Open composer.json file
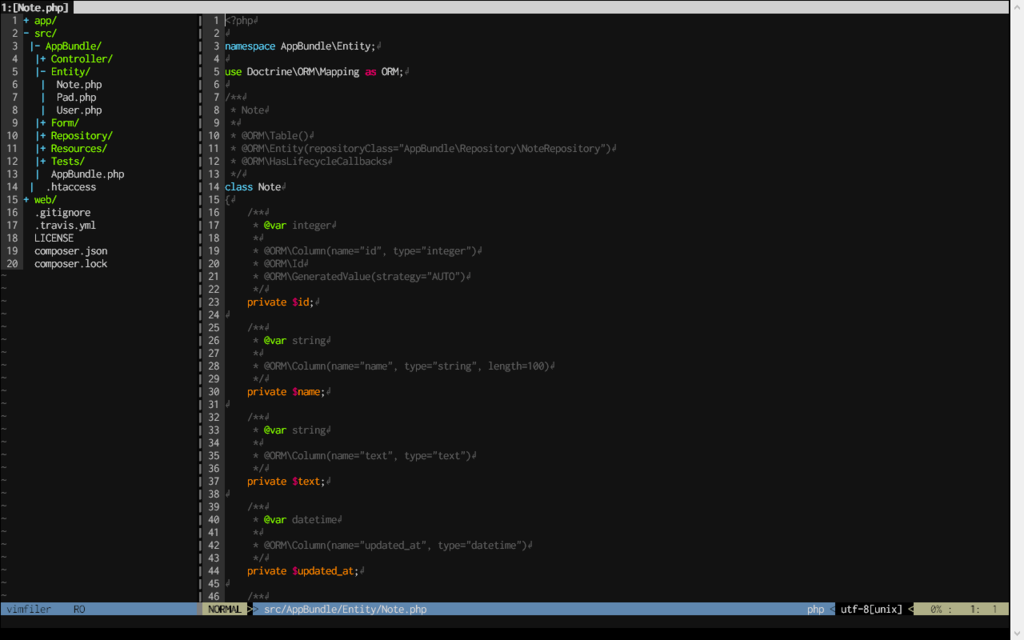 (71, 251)
